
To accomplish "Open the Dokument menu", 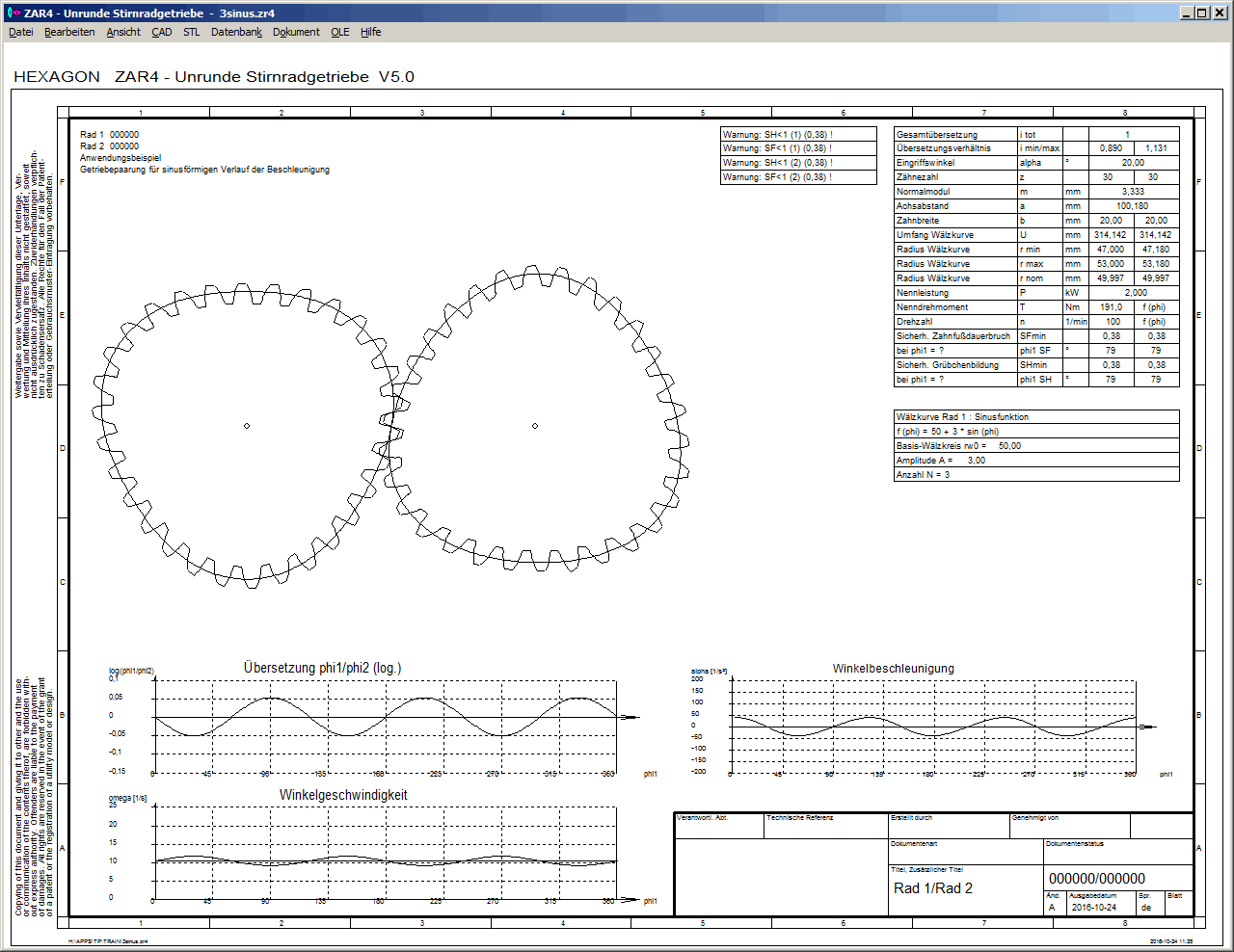I will (296, 32).
